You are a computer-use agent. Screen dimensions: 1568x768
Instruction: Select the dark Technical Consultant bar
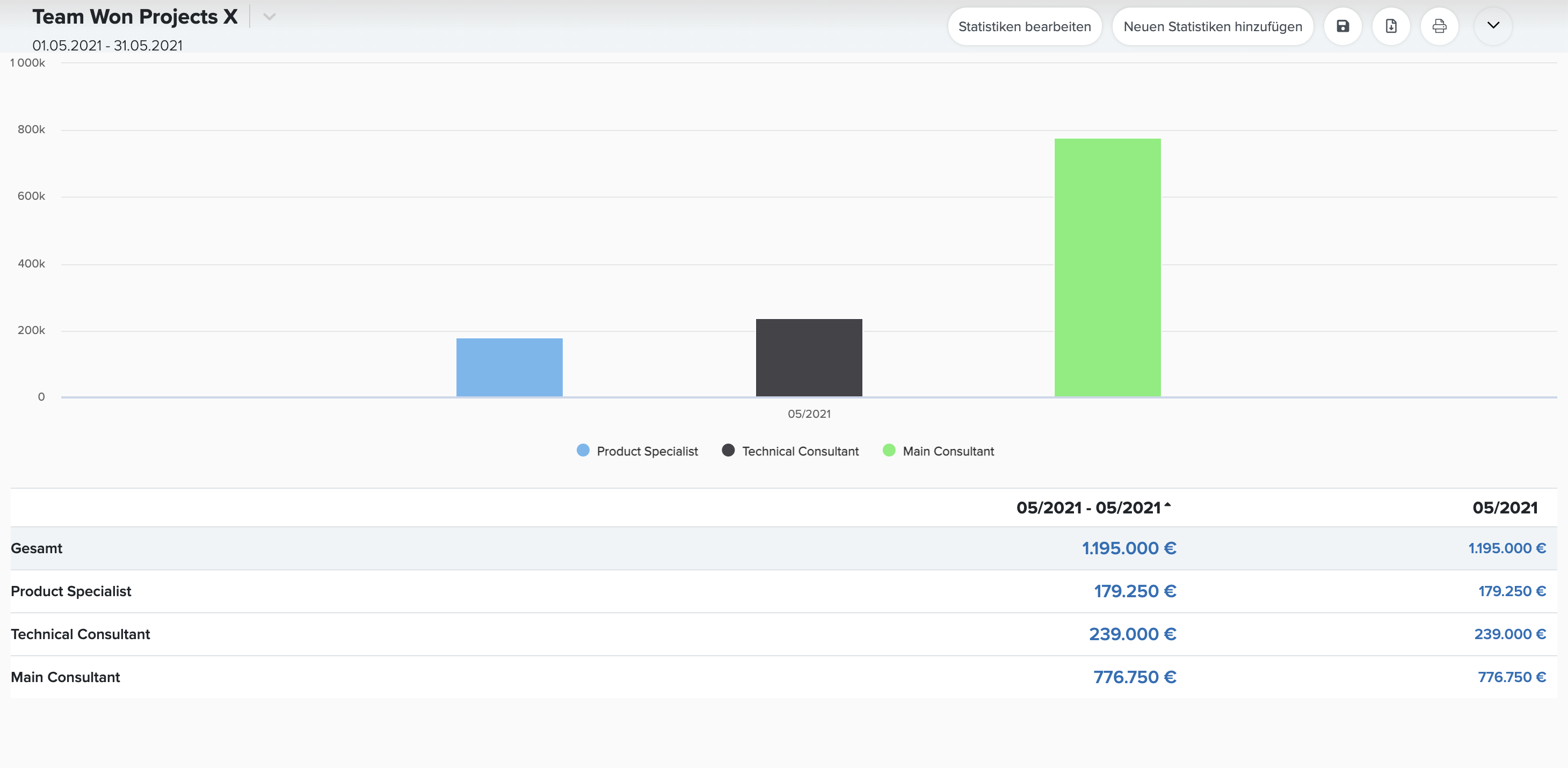pos(808,358)
